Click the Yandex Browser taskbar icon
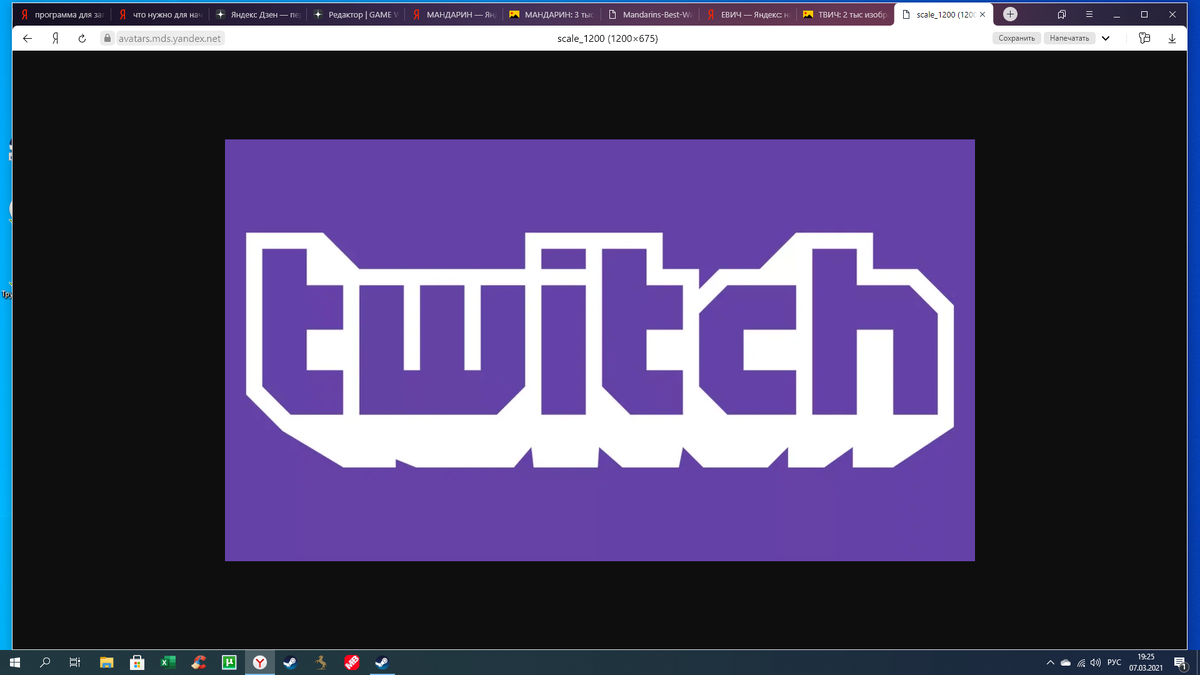 pos(259,662)
